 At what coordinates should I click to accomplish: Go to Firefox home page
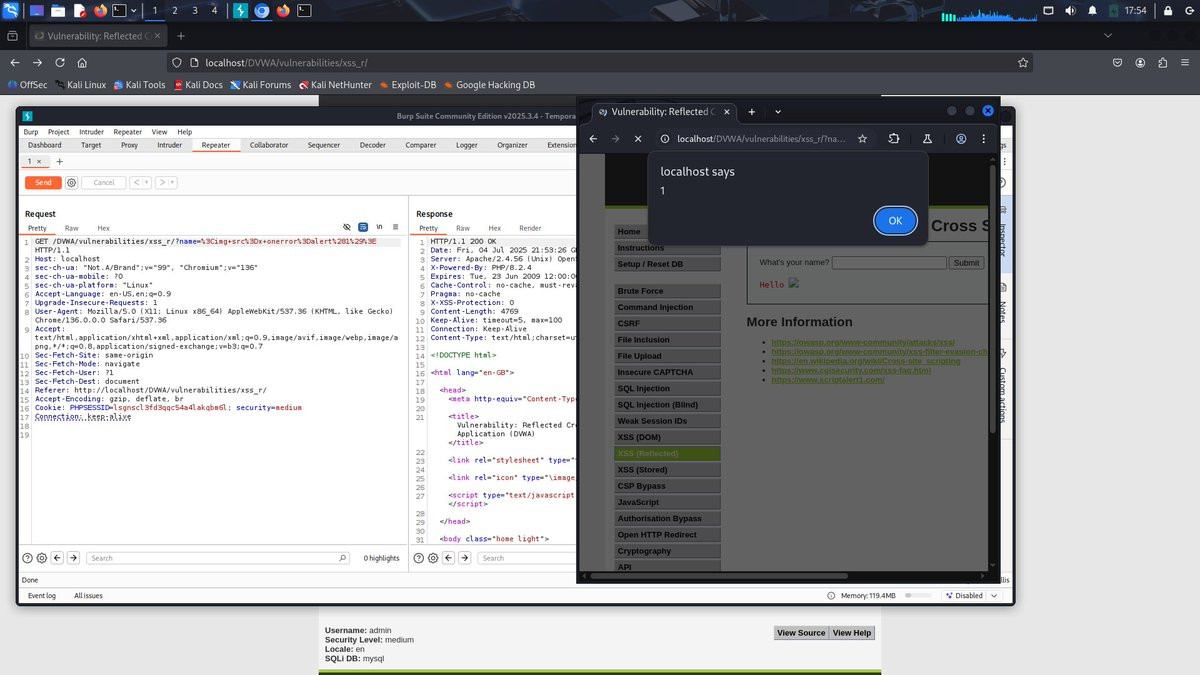tap(84, 62)
